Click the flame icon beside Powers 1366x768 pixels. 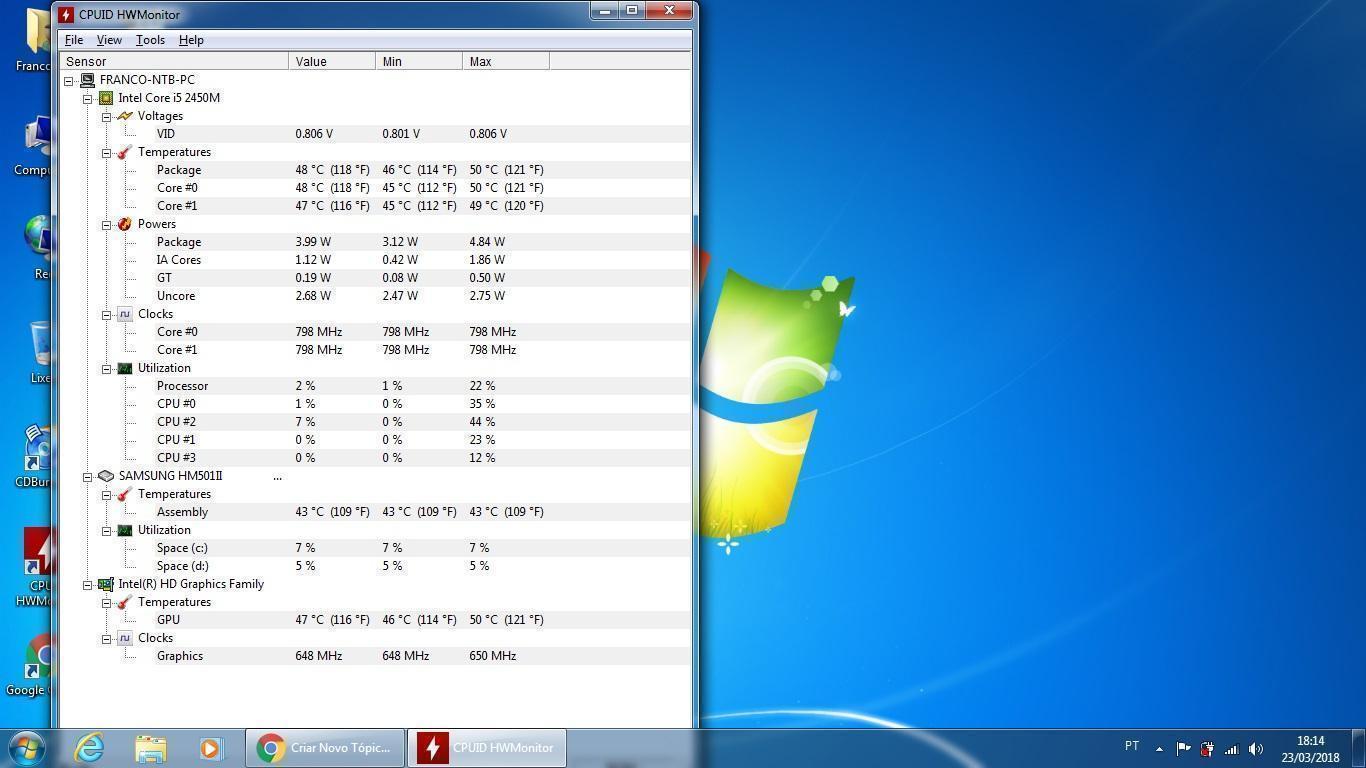tap(124, 224)
